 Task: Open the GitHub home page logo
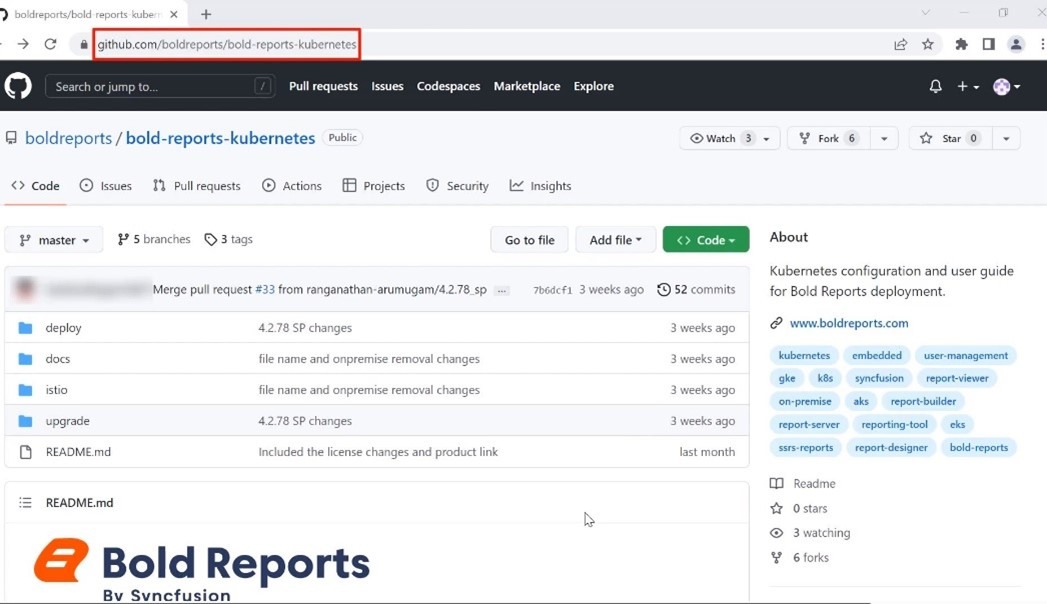(19, 86)
